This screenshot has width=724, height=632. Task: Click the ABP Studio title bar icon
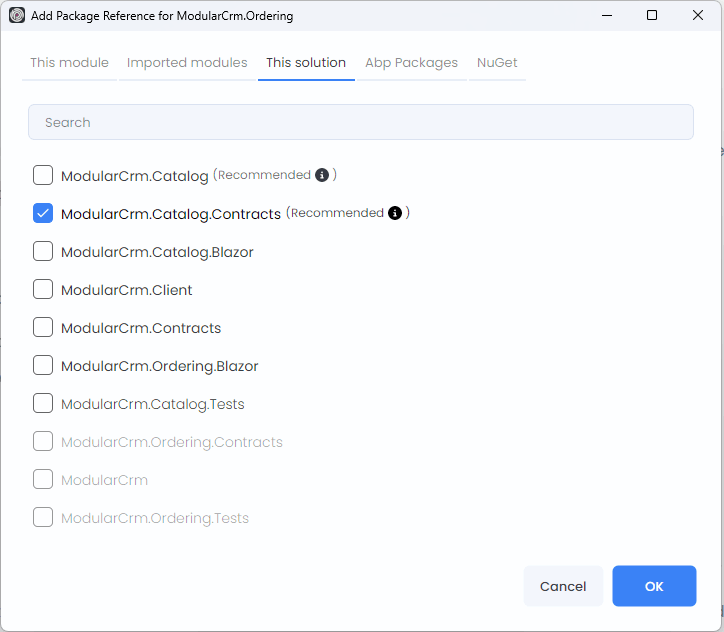(x=17, y=16)
